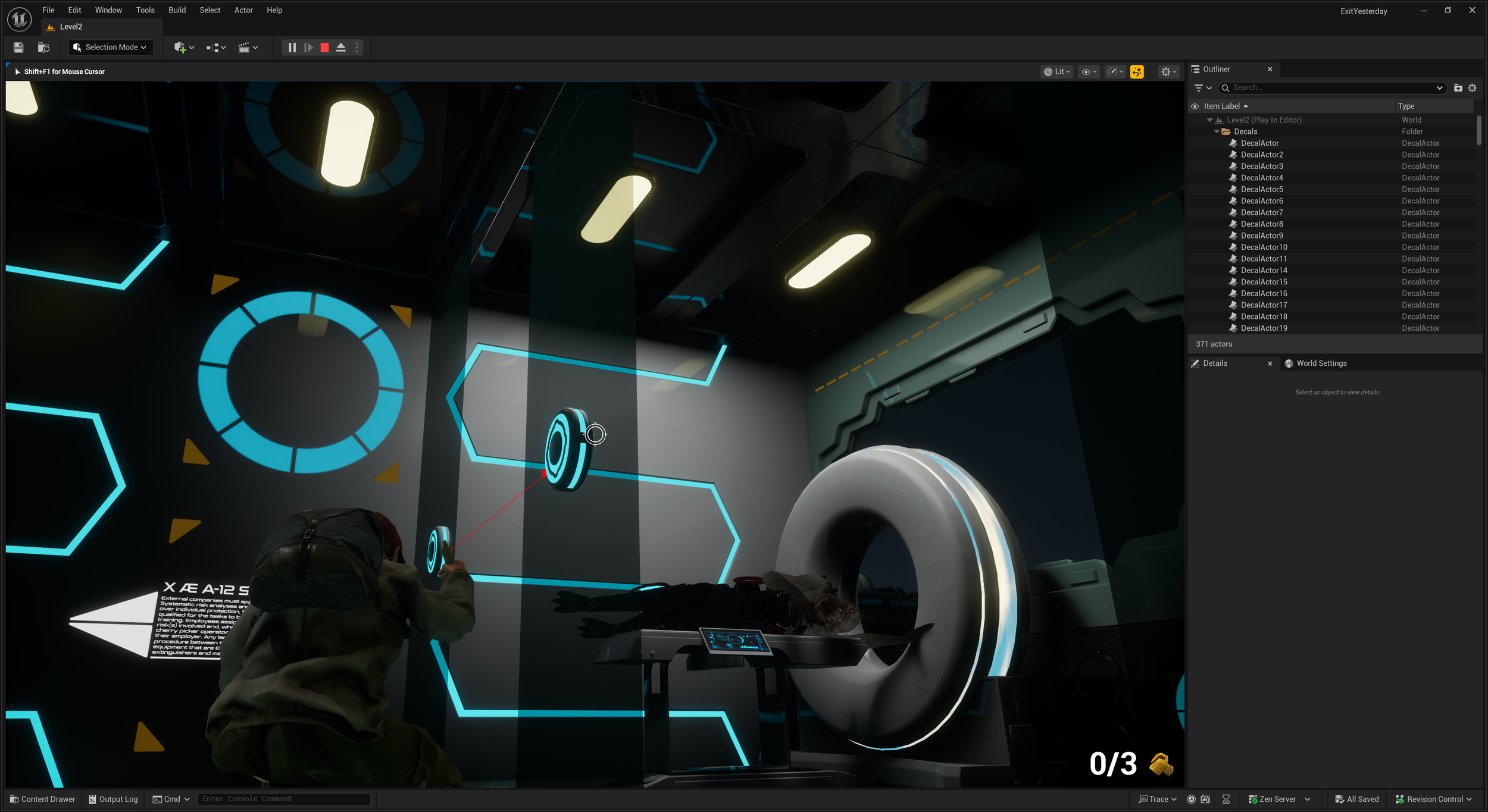Toggle the Outliner visibility eye column header
This screenshot has height=812, width=1488.
(x=1195, y=106)
